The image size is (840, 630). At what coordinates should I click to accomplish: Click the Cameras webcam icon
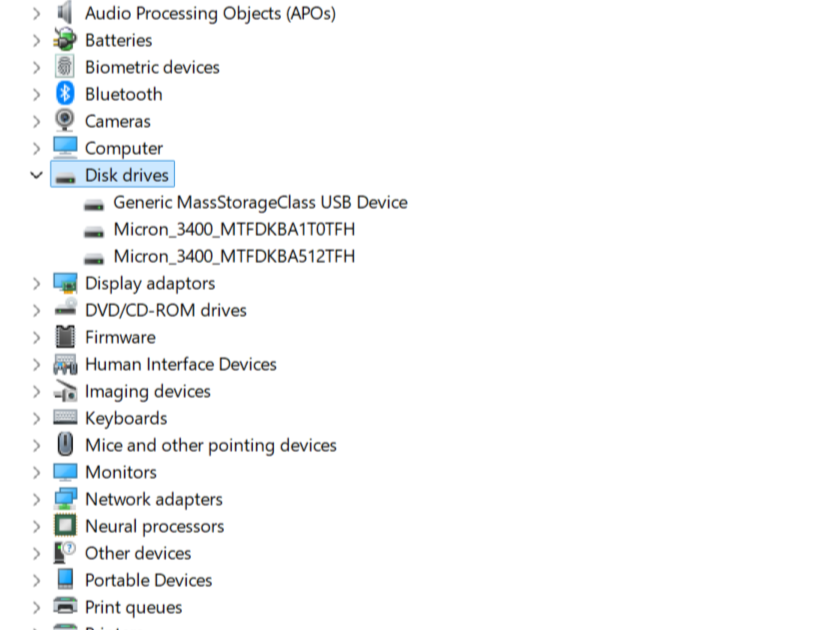pyautogui.click(x=64, y=120)
